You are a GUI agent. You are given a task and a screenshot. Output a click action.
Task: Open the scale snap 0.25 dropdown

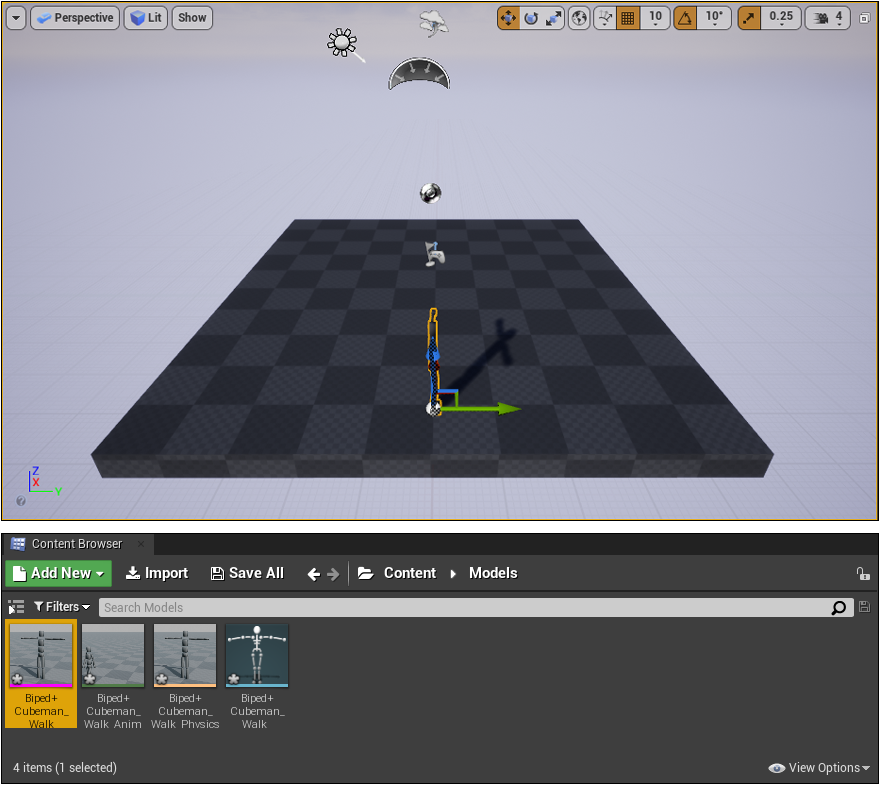pos(781,18)
